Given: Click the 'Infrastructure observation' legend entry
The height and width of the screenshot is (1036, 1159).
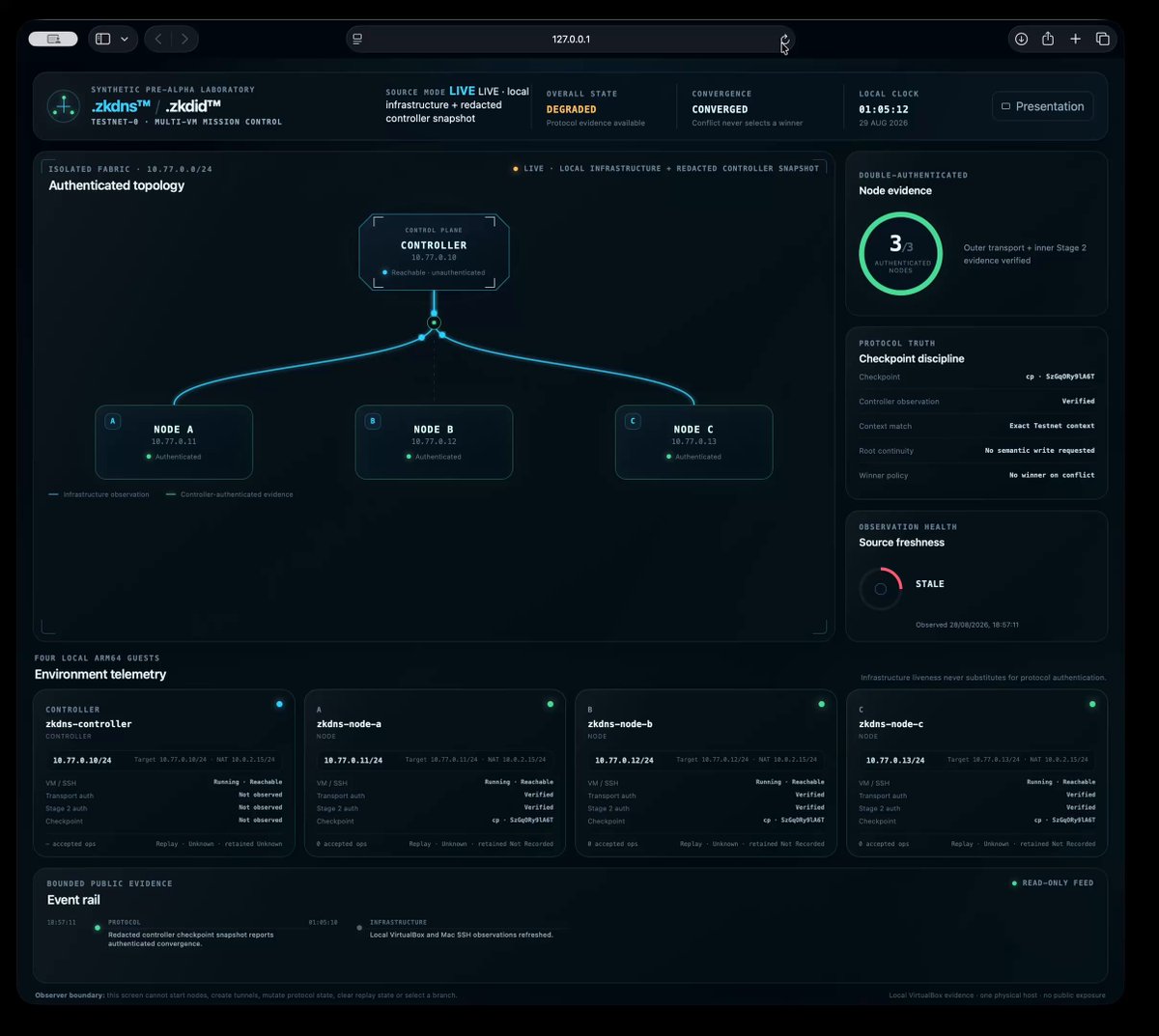Looking at the screenshot, I should click(99, 494).
